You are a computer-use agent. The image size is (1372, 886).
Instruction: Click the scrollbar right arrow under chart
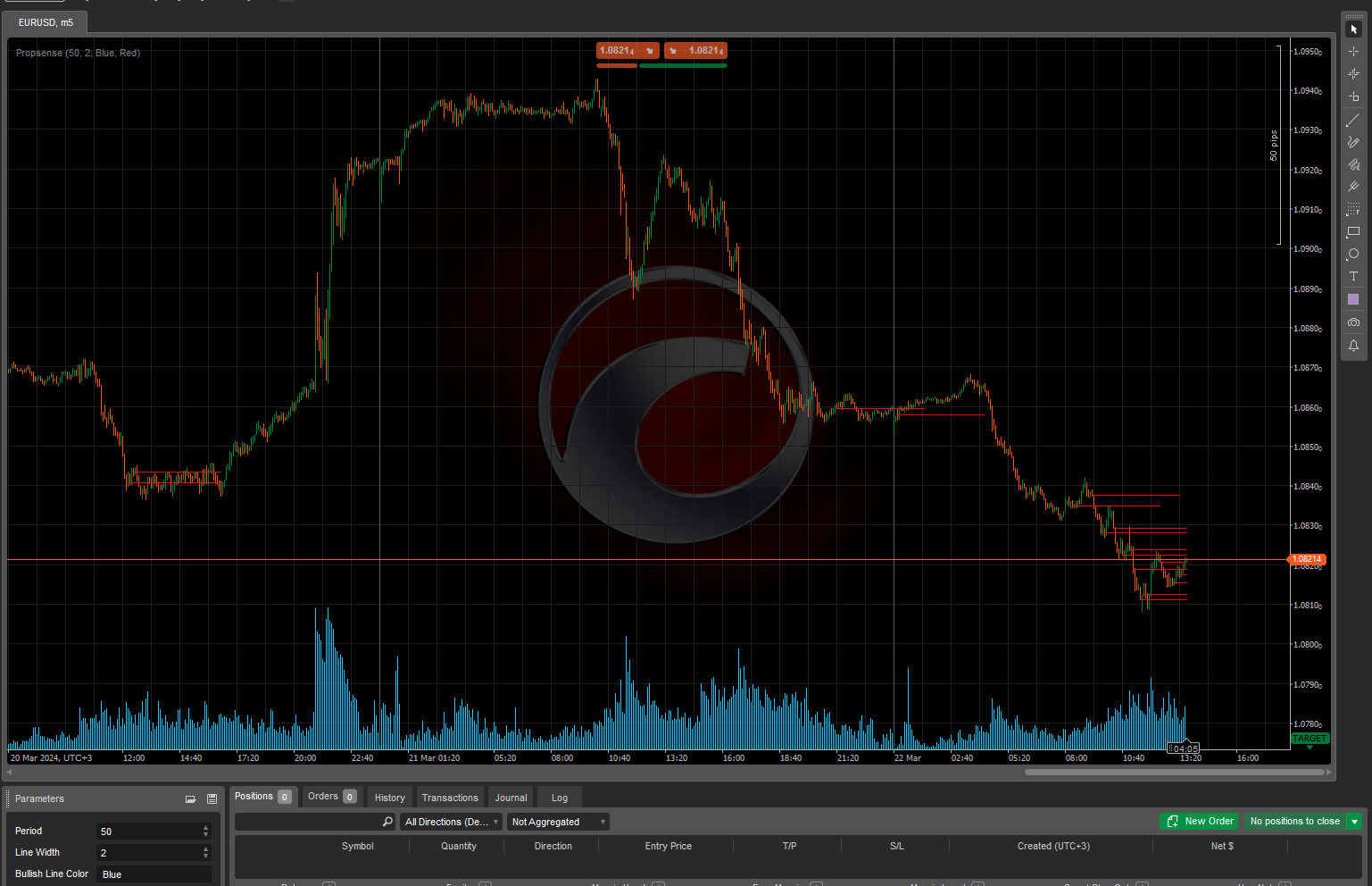(x=1329, y=772)
